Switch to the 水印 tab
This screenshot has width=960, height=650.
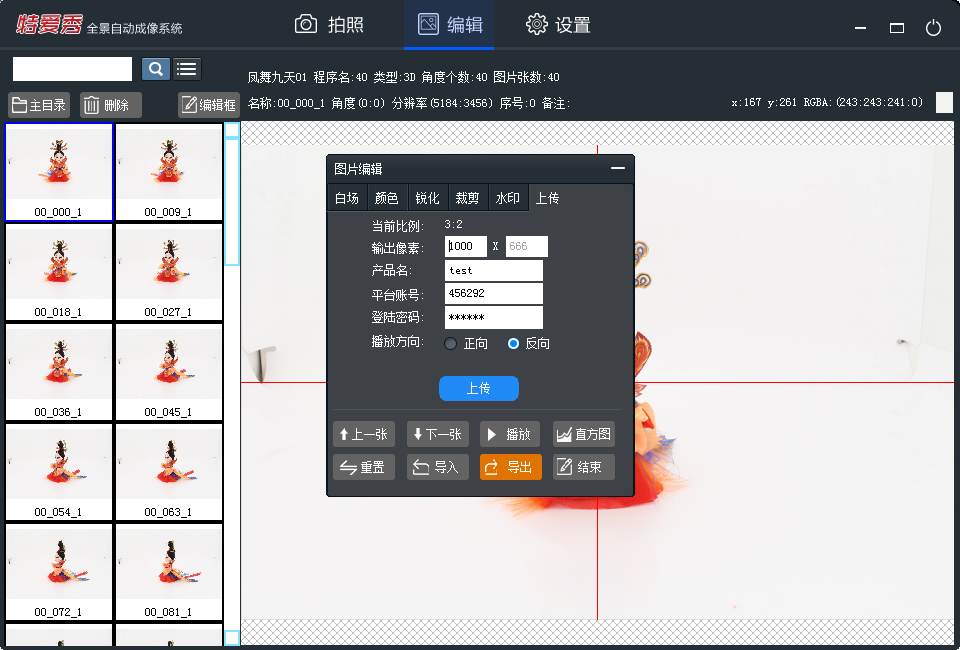pyautogui.click(x=508, y=198)
